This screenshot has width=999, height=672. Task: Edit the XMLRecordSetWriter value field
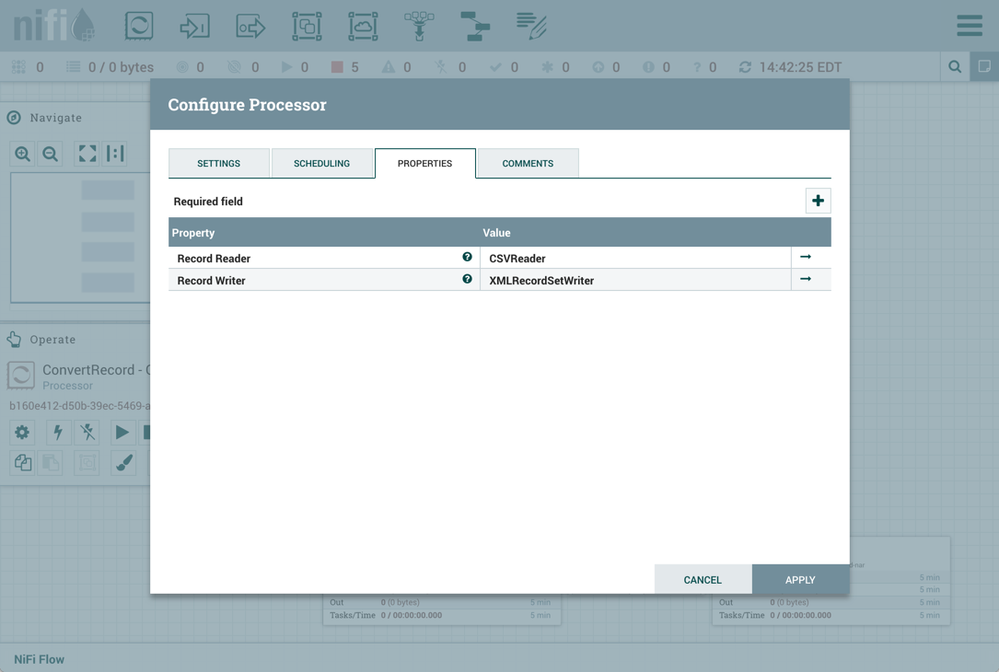[635, 280]
